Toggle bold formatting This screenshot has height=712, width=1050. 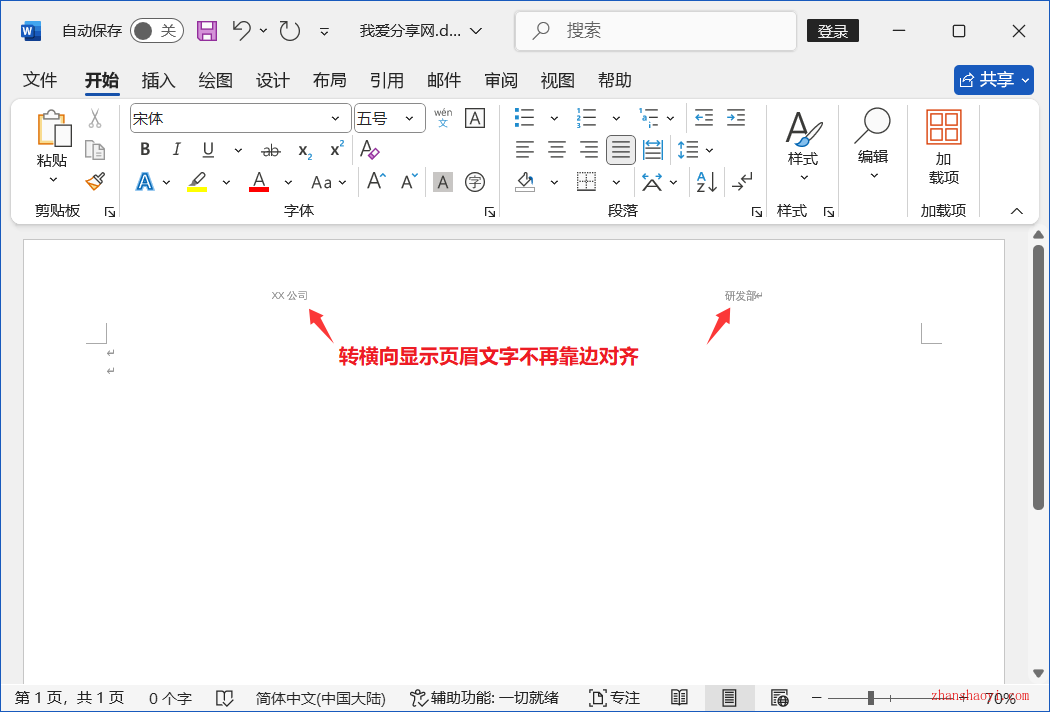click(x=145, y=149)
